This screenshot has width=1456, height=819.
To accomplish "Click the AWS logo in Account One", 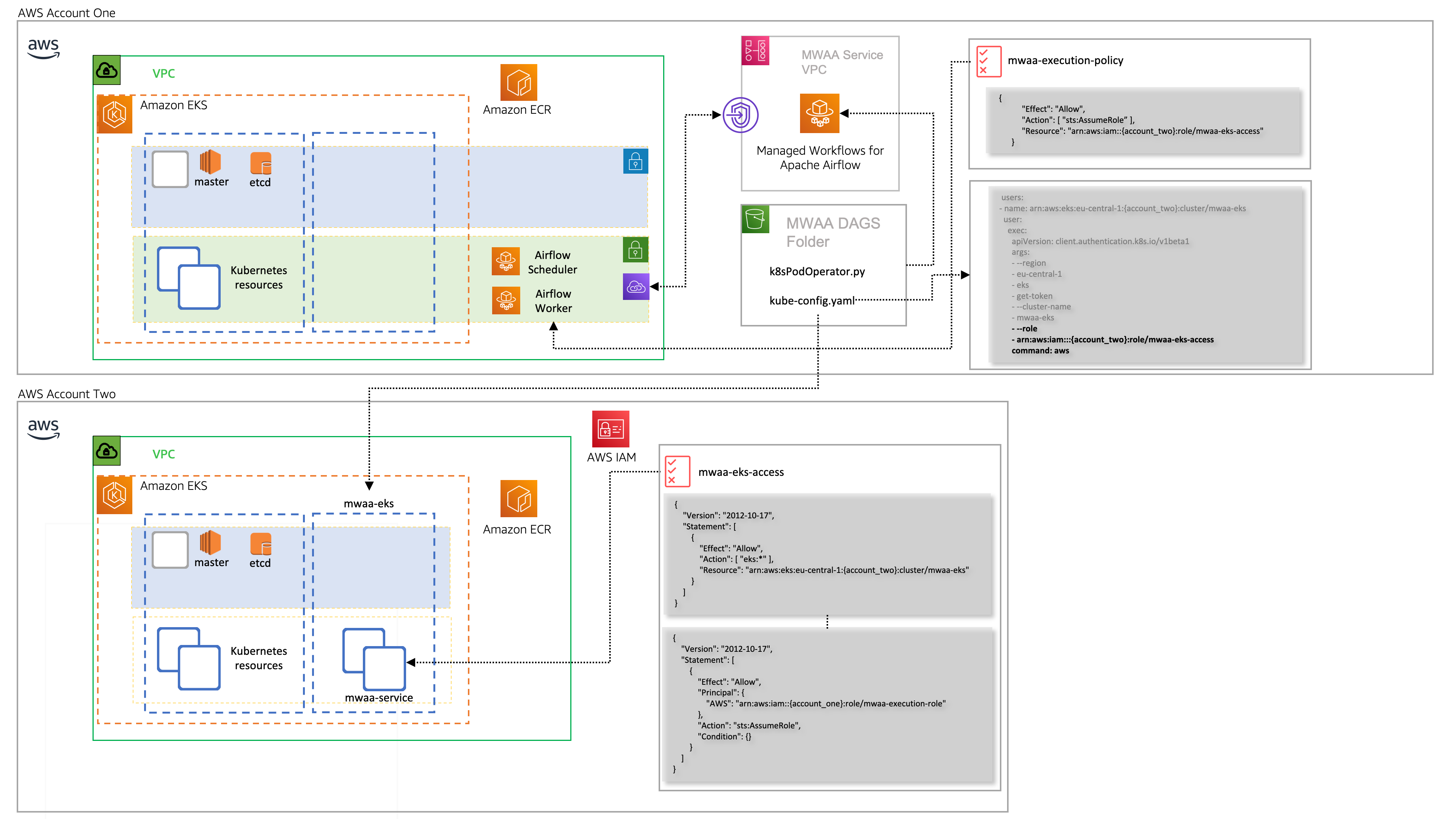I will point(44,49).
